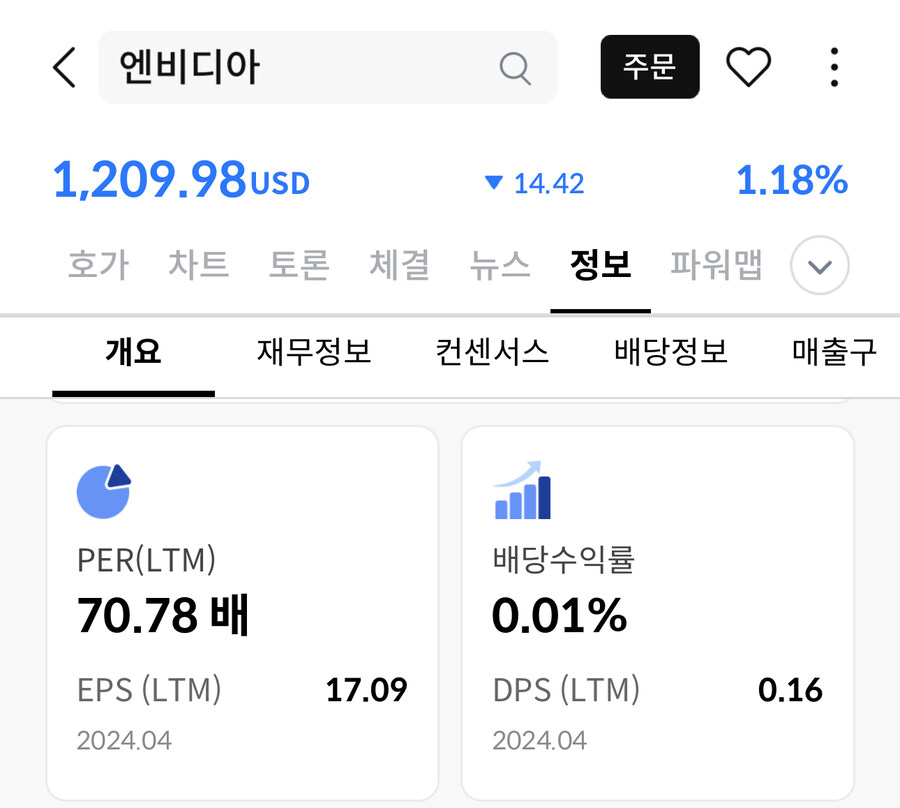Screen dimensions: 900x808
Task: Open the 뉴스 tab
Action: click(499, 265)
